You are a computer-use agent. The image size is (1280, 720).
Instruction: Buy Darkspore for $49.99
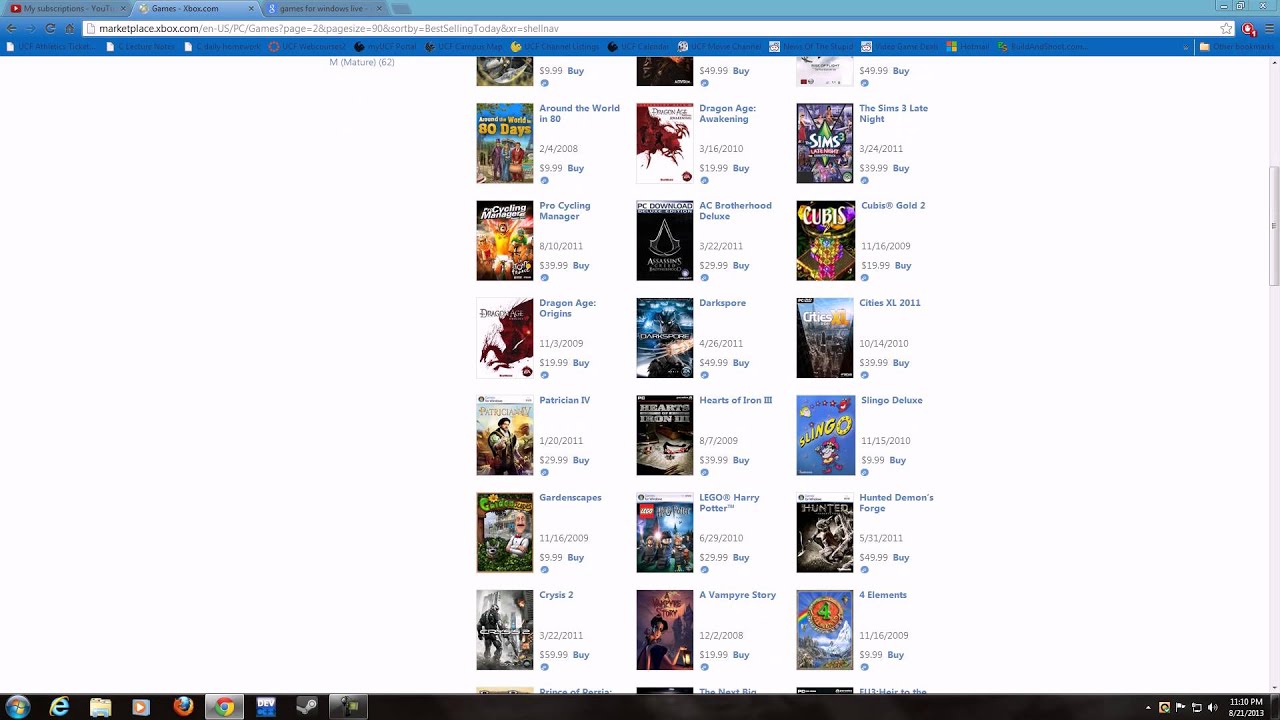point(740,363)
